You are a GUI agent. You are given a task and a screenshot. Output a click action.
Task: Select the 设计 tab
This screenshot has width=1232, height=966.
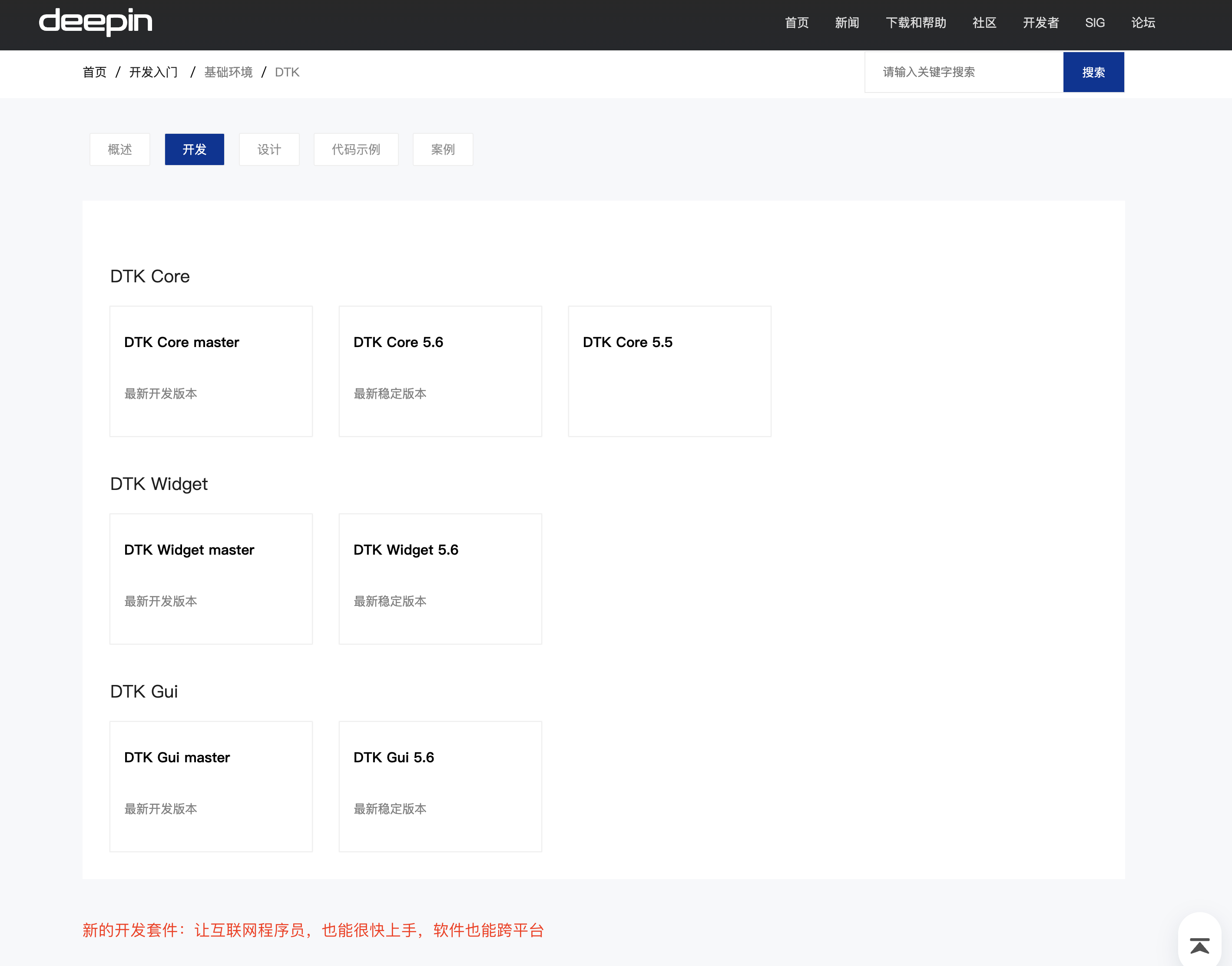pos(269,149)
